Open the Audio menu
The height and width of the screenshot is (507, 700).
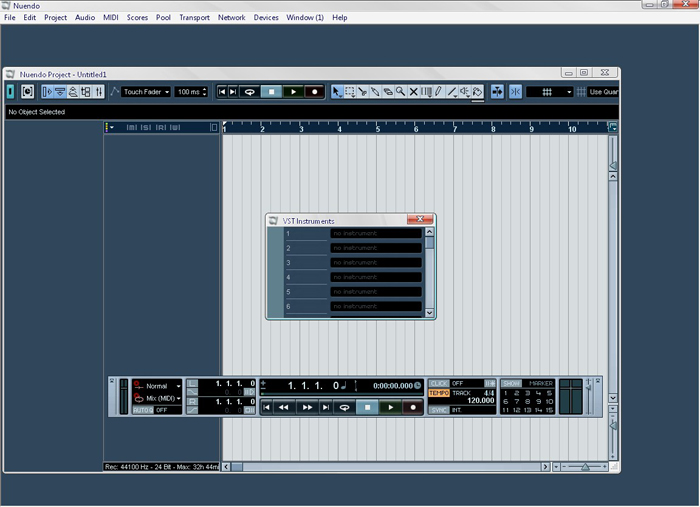click(x=85, y=17)
